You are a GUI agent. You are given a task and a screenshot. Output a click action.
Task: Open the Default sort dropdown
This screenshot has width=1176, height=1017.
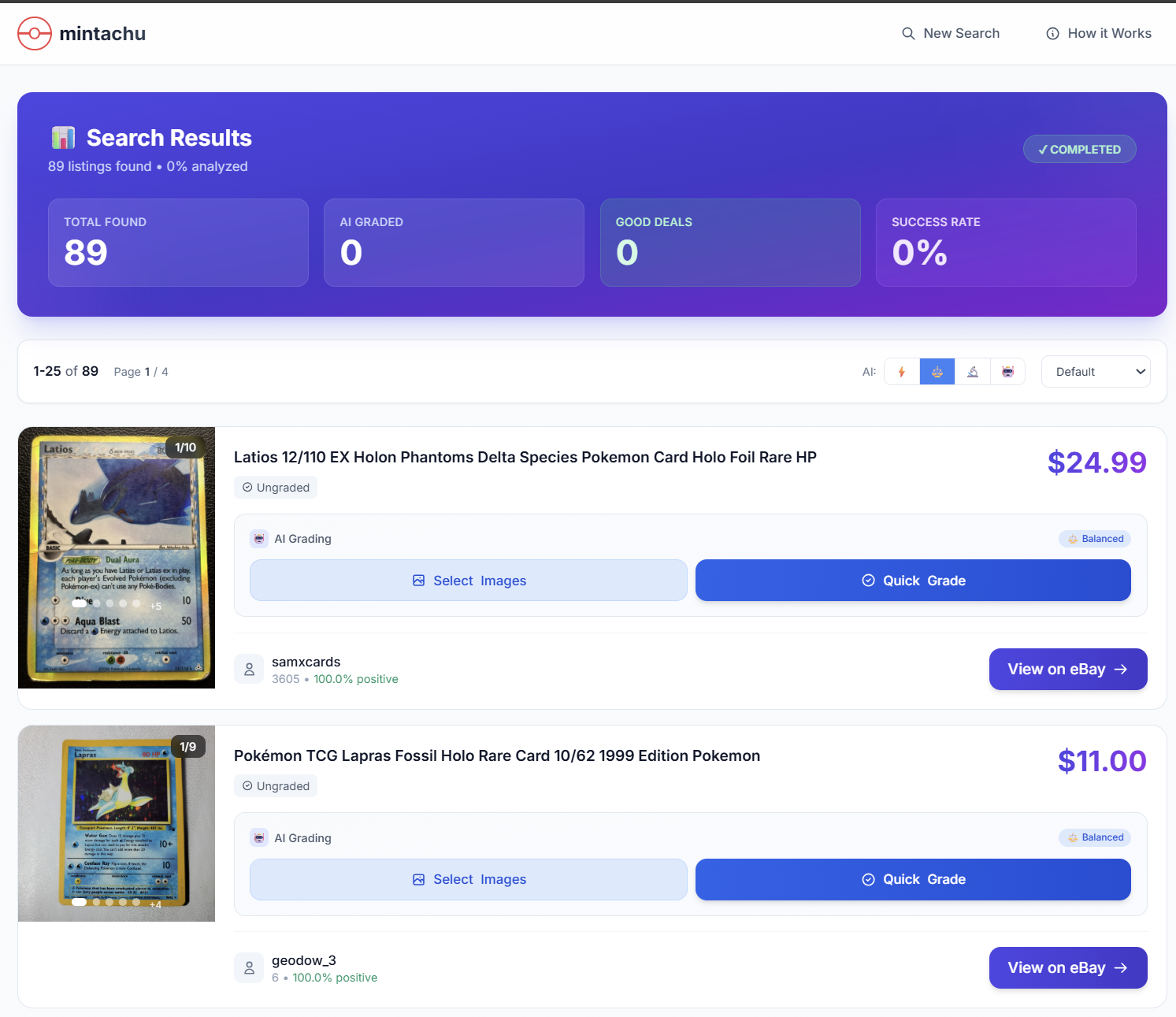(x=1096, y=371)
